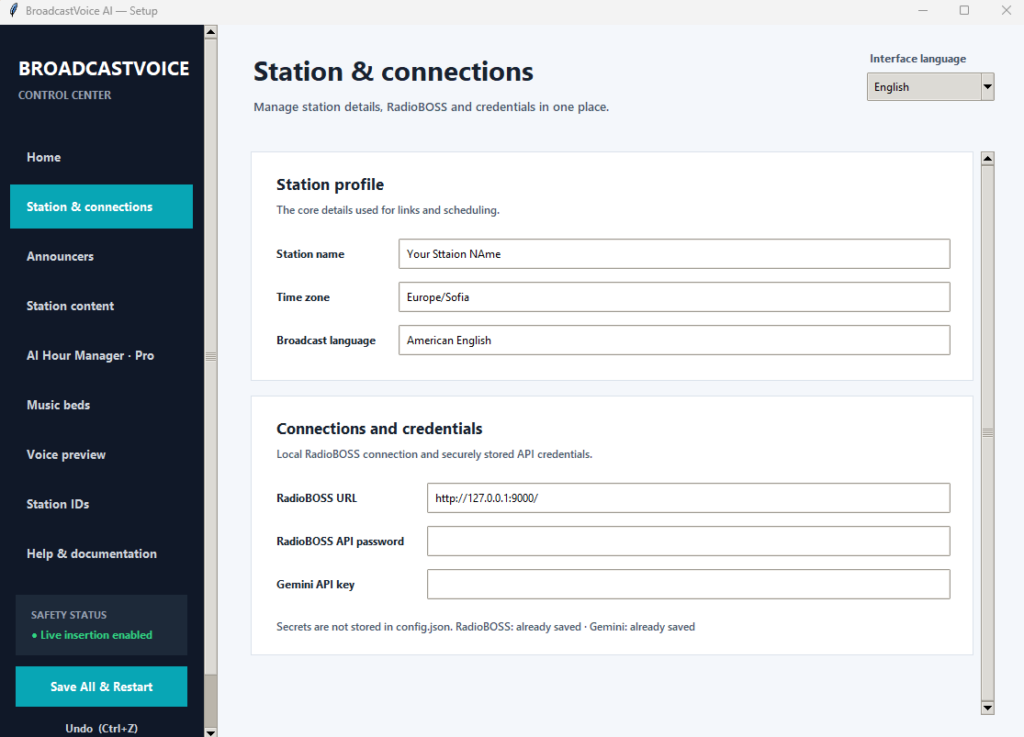Select Station & connections sidebar item
1024x737 pixels.
[x=101, y=207]
